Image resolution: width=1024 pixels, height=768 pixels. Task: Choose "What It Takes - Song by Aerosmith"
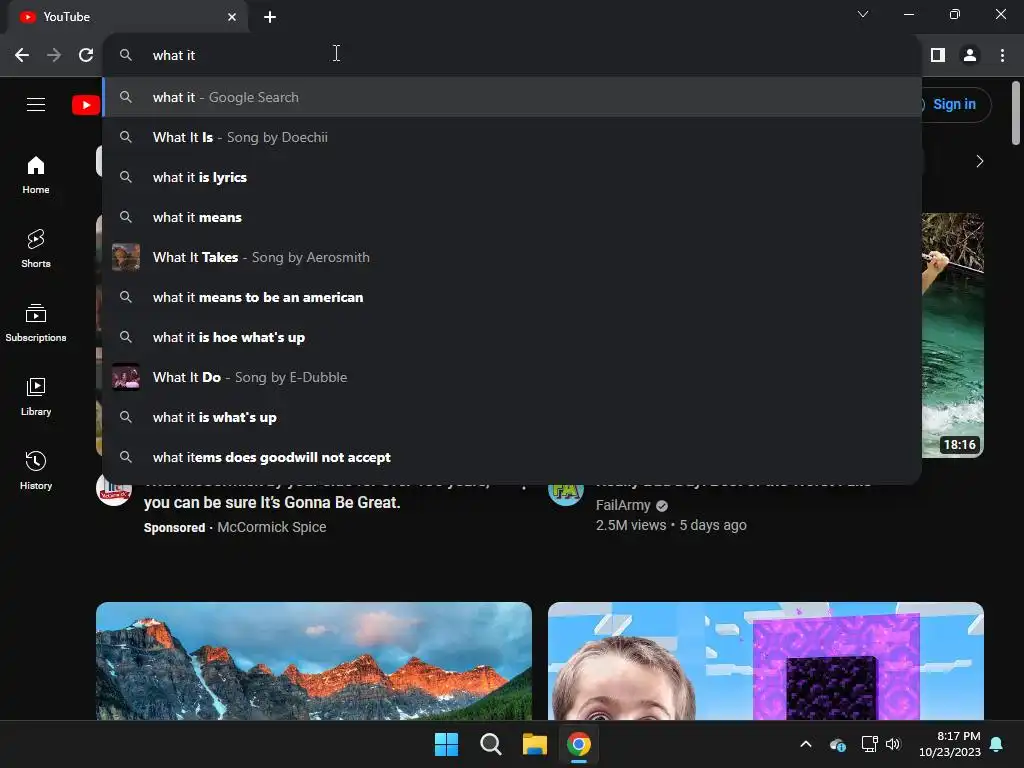click(512, 257)
